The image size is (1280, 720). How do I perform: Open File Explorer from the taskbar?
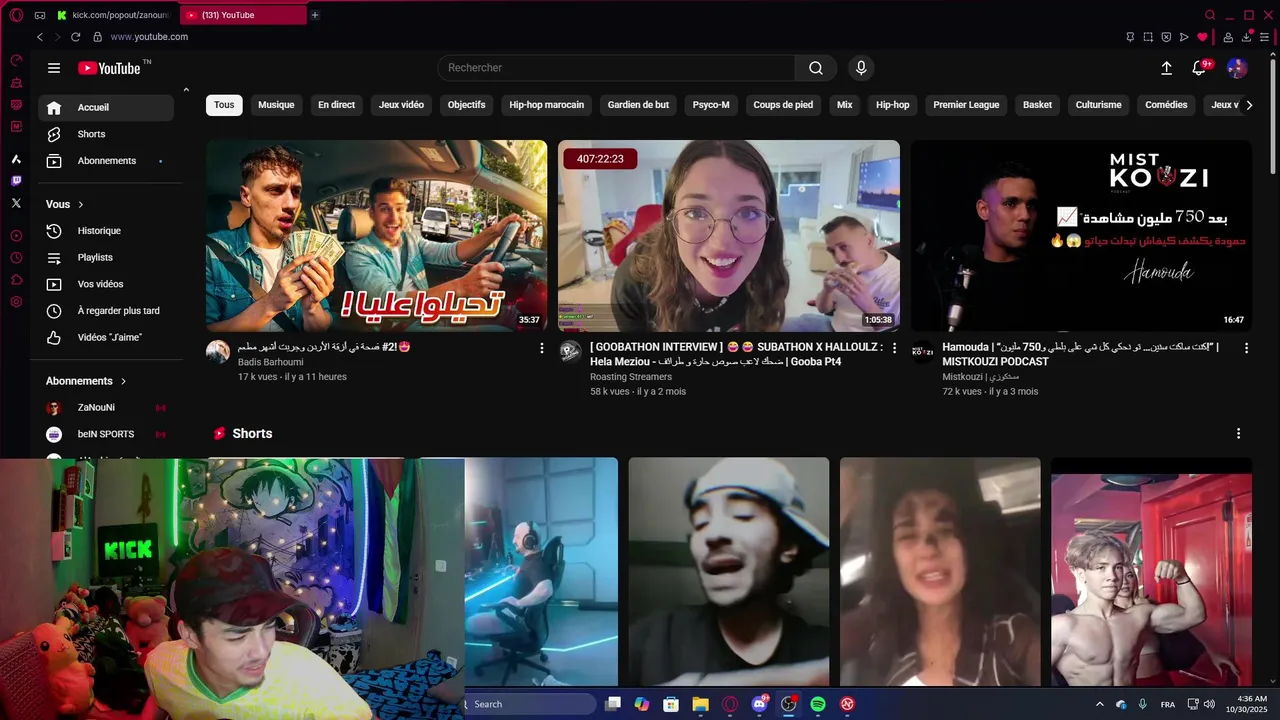(700, 704)
